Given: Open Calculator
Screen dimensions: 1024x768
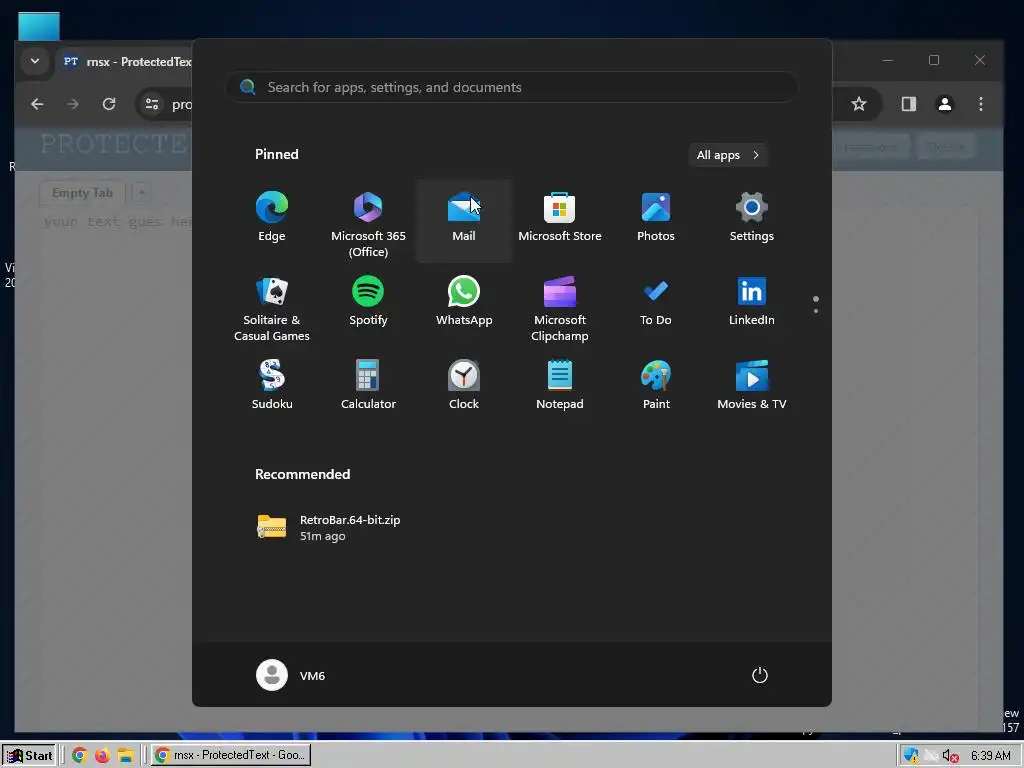Looking at the screenshot, I should [x=368, y=387].
